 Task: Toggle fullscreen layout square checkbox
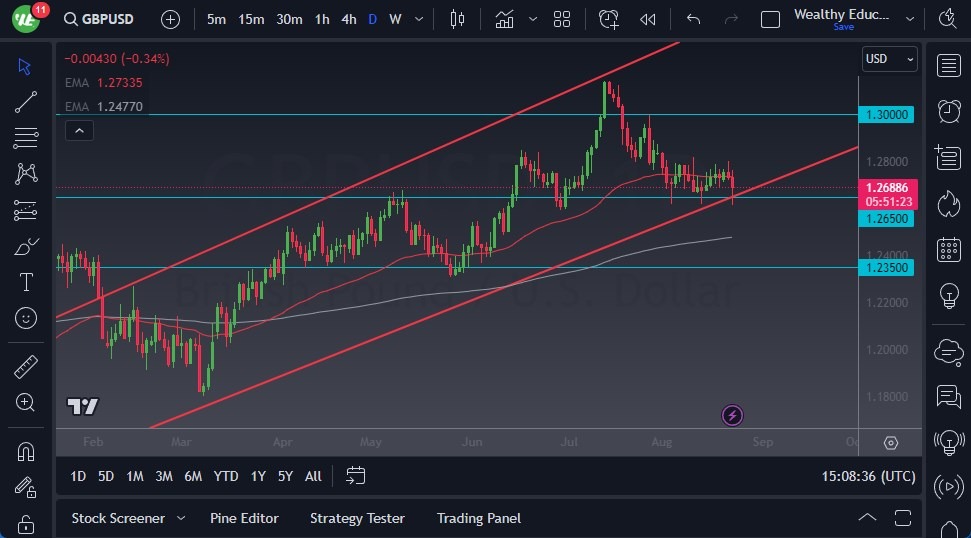click(x=770, y=19)
